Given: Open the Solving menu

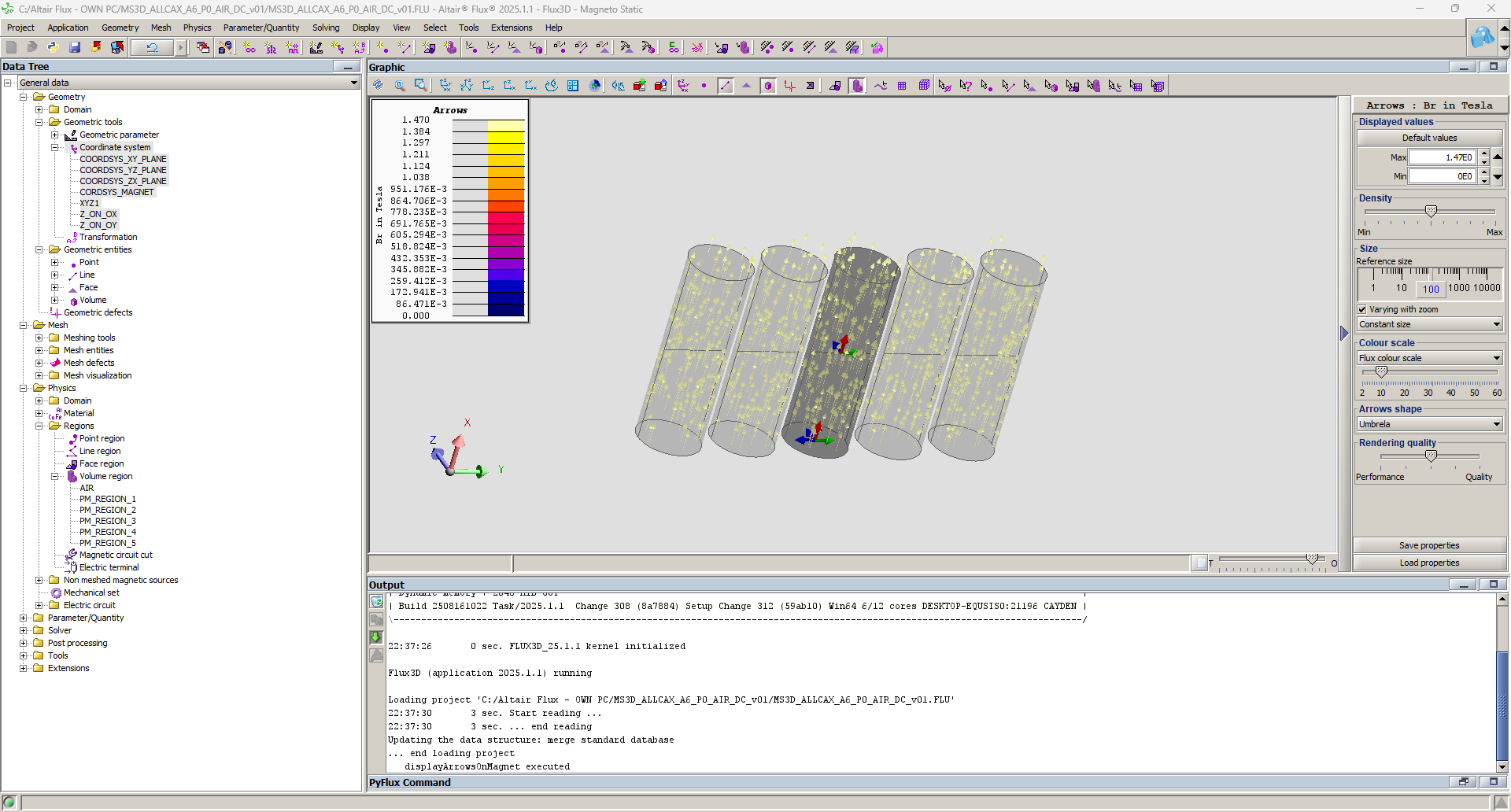Looking at the screenshot, I should click(x=325, y=28).
